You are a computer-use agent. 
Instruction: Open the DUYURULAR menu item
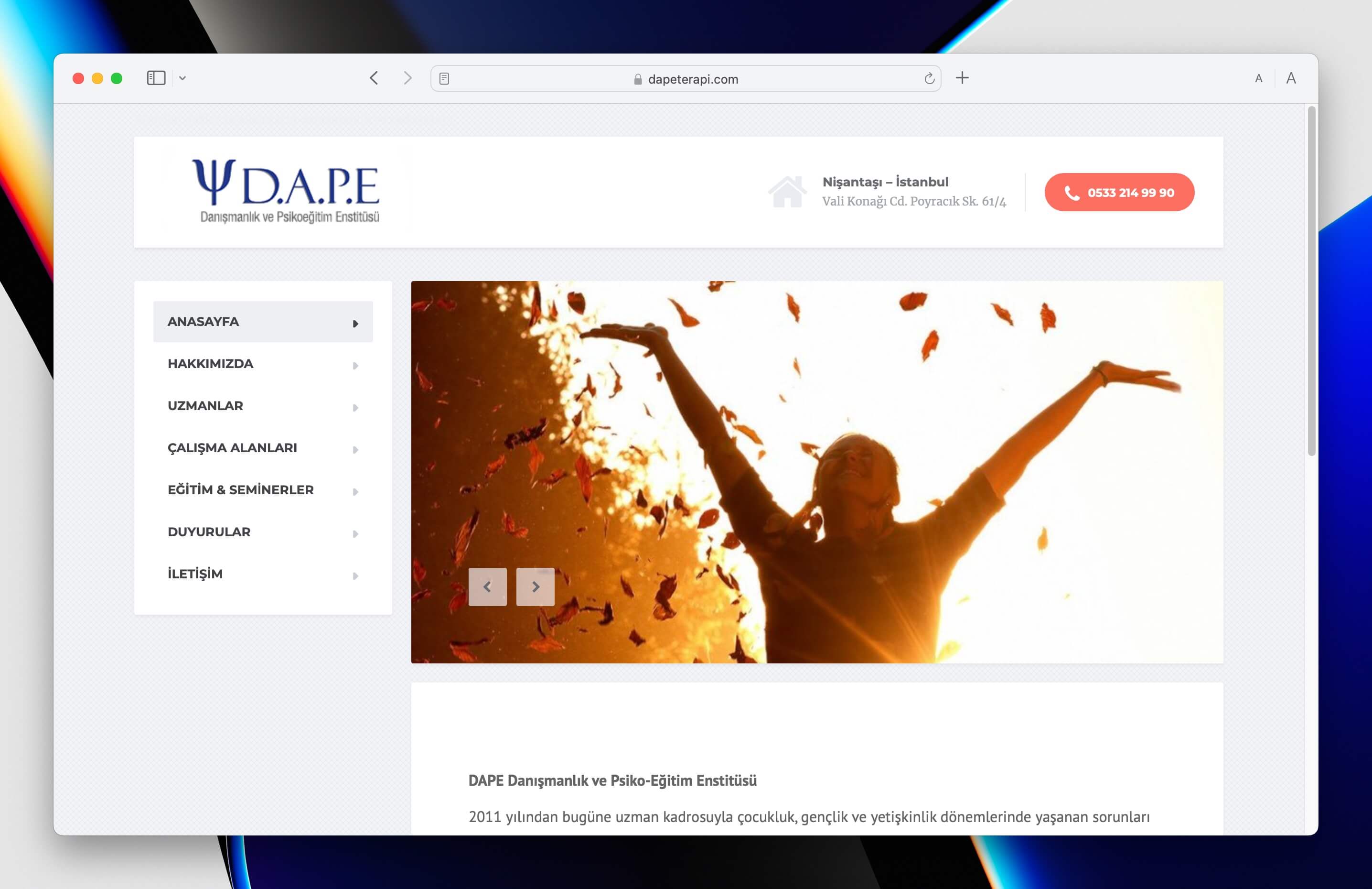[x=263, y=532]
